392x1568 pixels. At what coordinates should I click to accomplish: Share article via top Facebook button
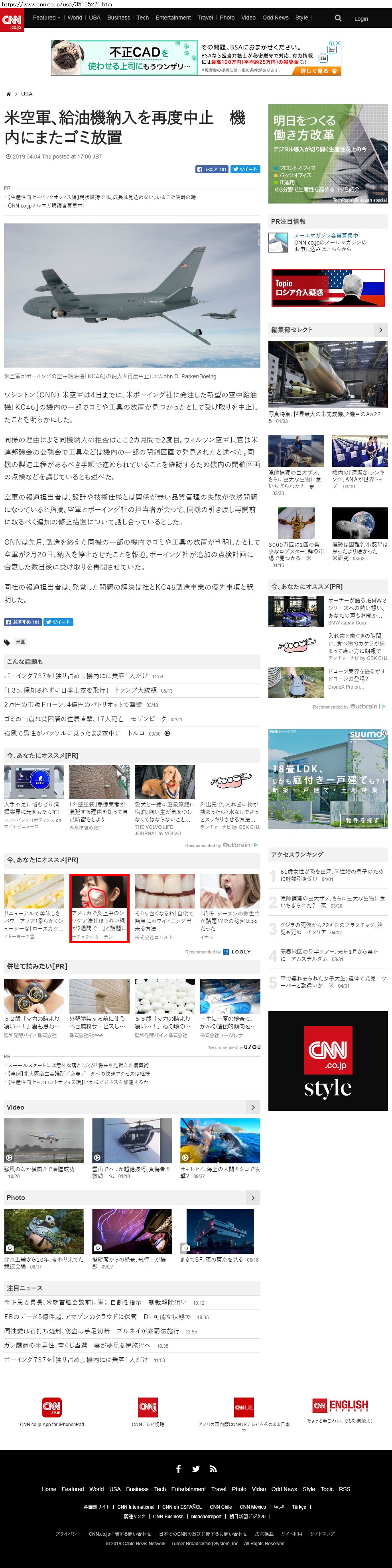[x=211, y=169]
